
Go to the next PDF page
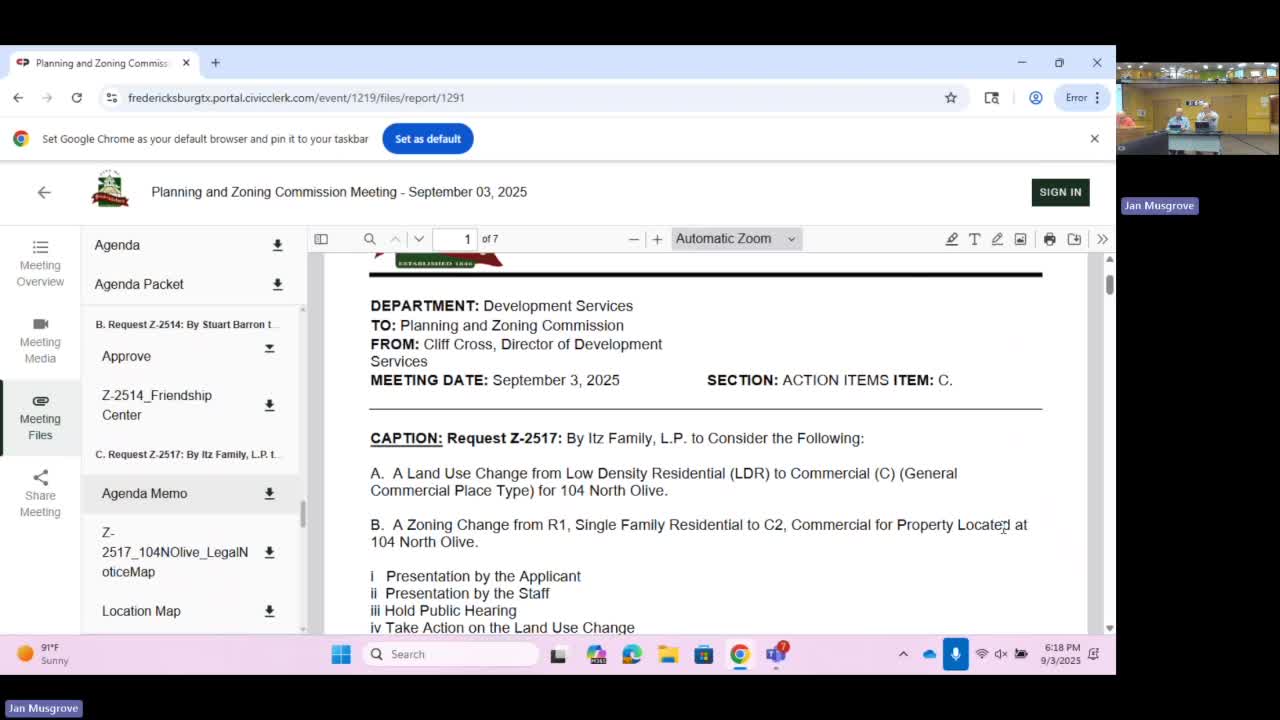[419, 239]
